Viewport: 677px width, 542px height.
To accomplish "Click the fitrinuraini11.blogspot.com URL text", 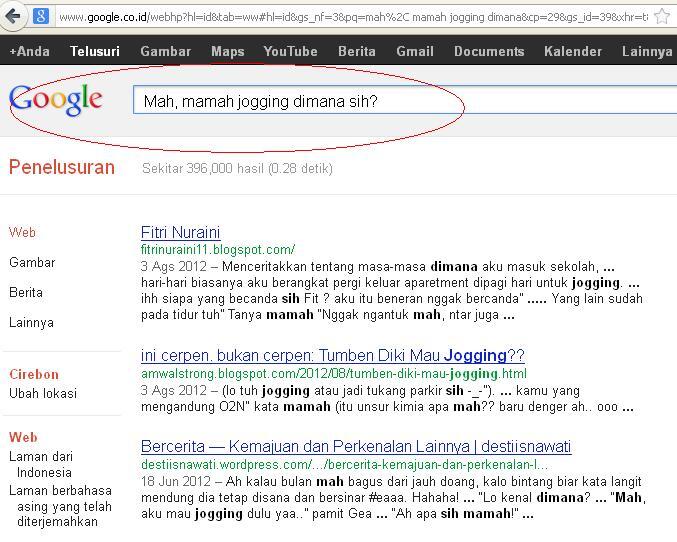I will 218,250.
